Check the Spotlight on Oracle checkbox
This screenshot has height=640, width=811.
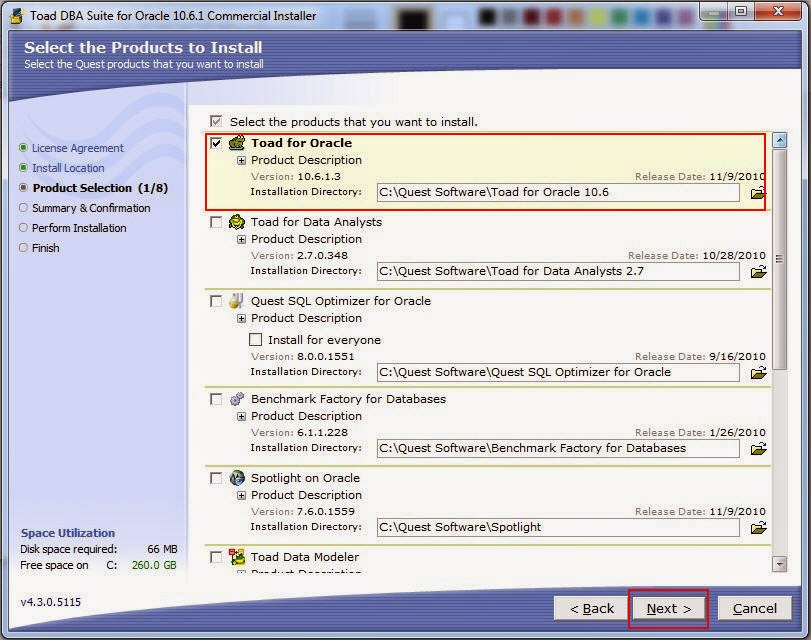pyautogui.click(x=216, y=478)
